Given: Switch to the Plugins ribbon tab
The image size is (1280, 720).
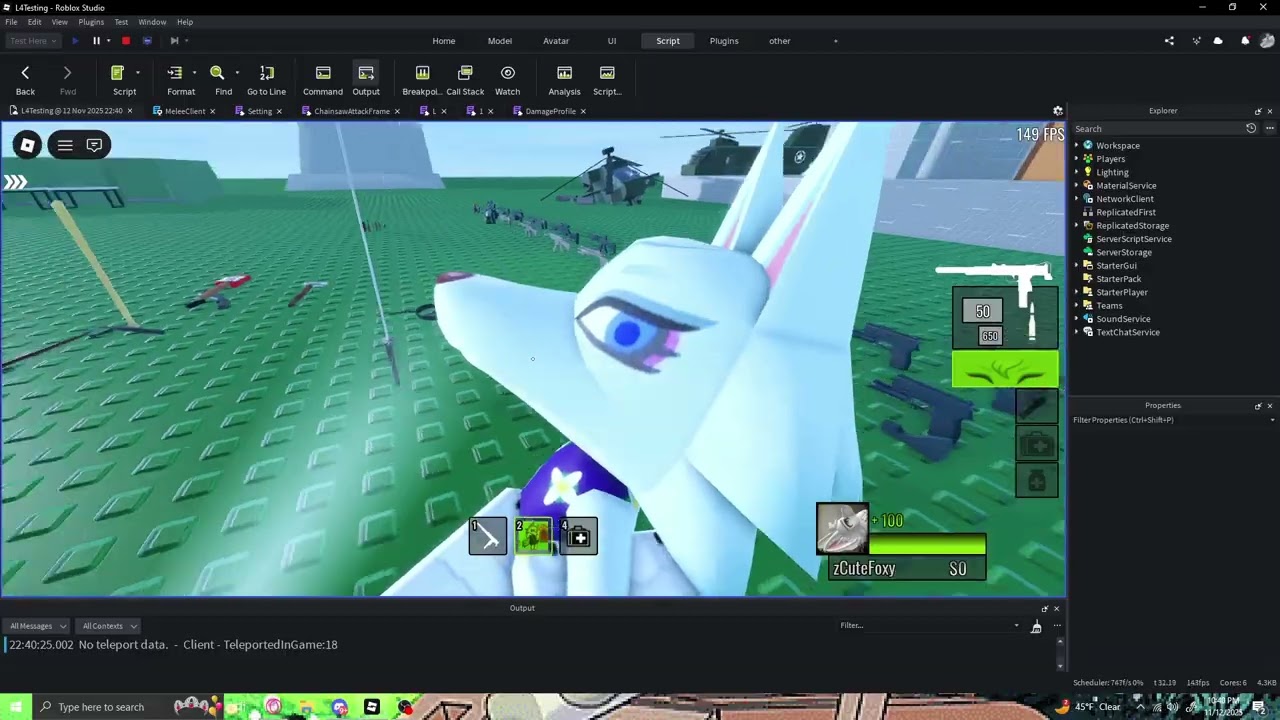Looking at the screenshot, I should click(x=724, y=41).
